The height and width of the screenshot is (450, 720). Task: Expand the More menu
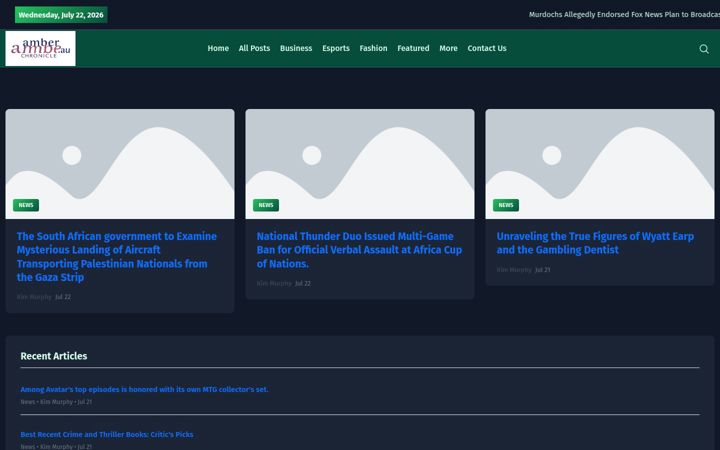click(448, 48)
